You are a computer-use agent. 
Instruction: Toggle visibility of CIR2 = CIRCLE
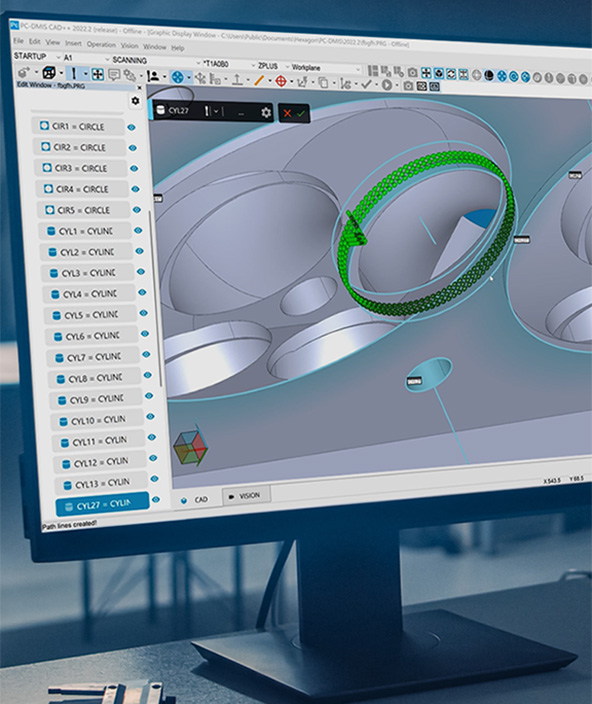click(132, 148)
